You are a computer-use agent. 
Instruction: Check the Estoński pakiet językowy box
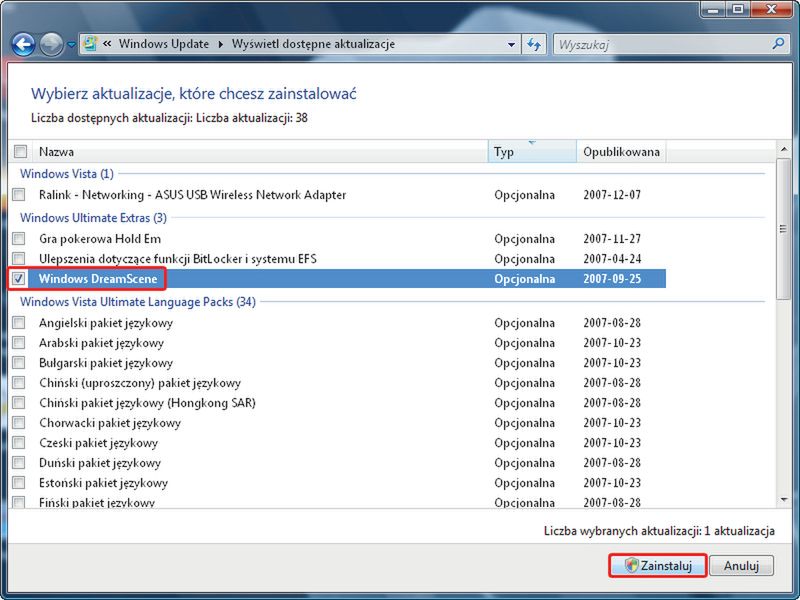point(19,482)
